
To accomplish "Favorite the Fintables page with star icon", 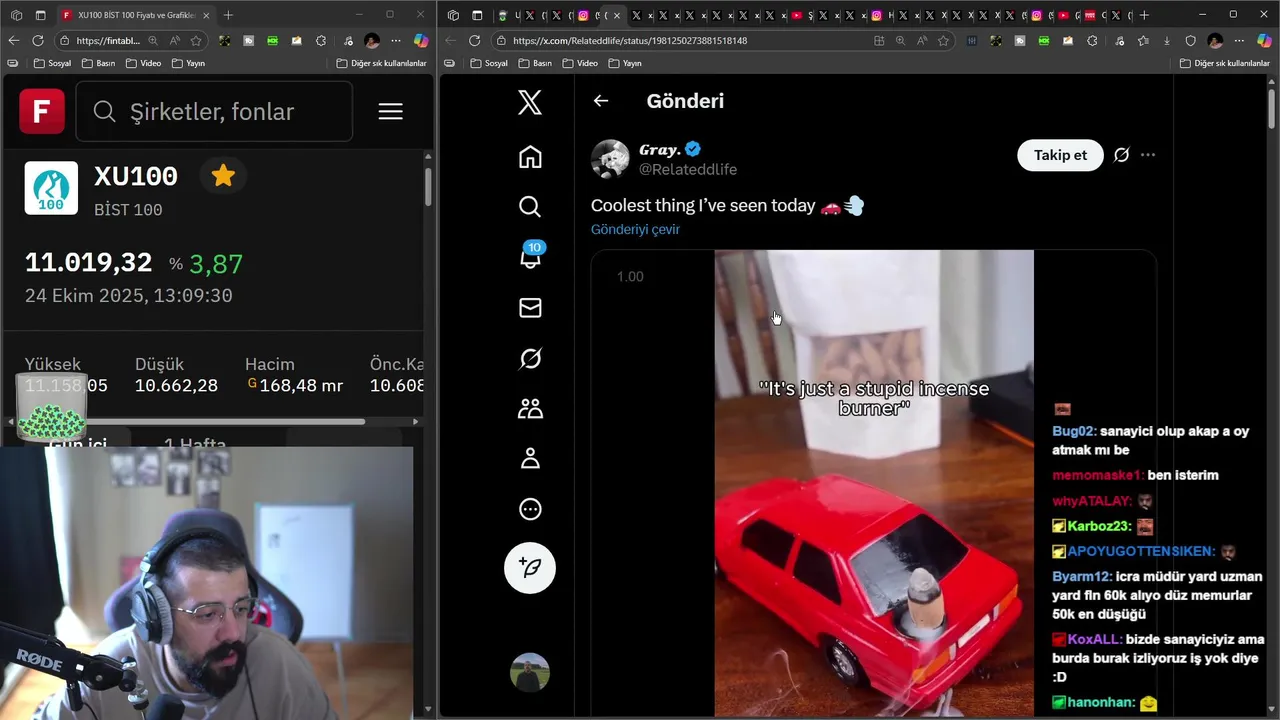I will (196, 41).
